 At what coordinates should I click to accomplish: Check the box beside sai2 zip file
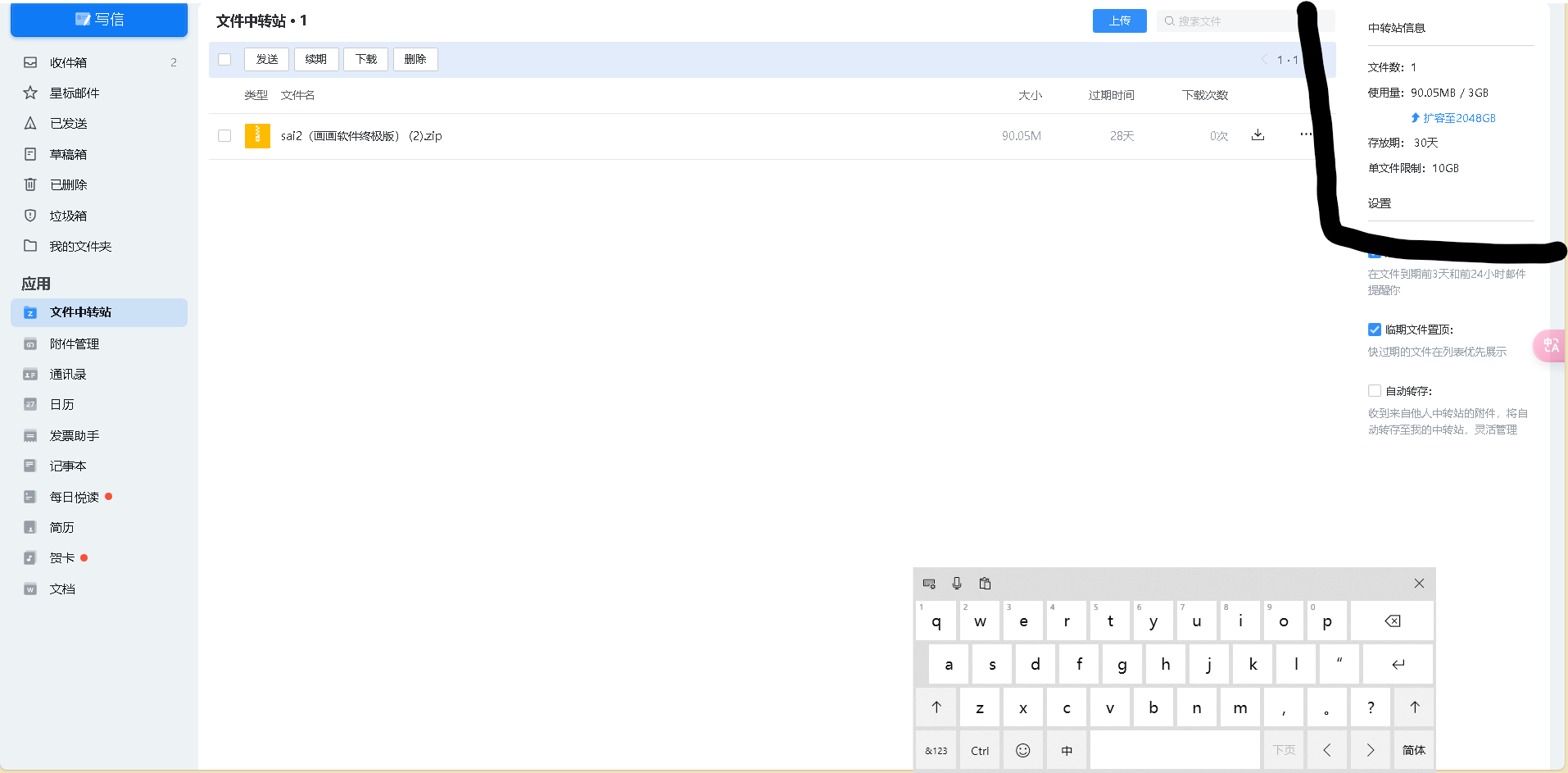coord(224,136)
